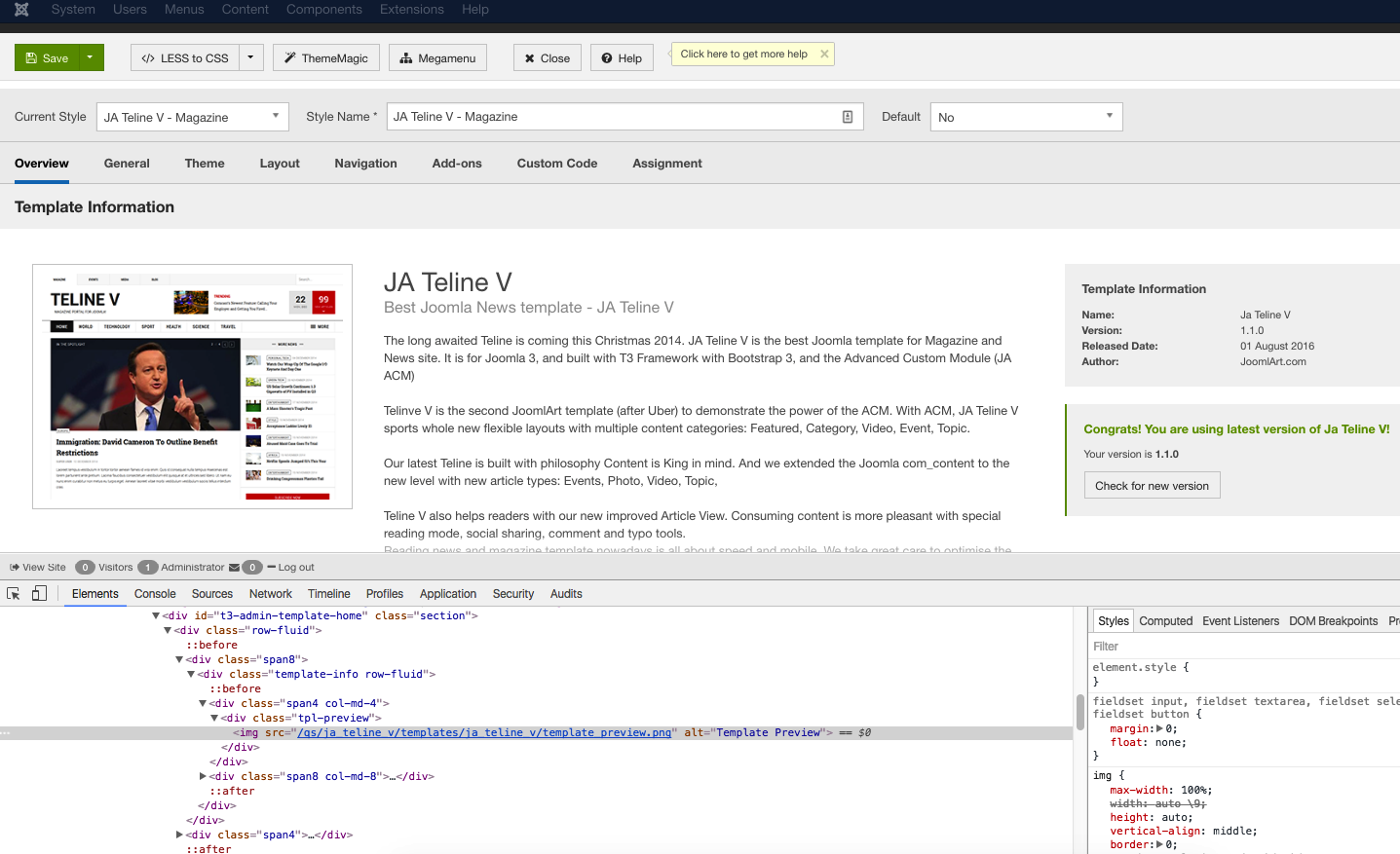Open the Components menu
The height and width of the screenshot is (854, 1400).
point(324,10)
